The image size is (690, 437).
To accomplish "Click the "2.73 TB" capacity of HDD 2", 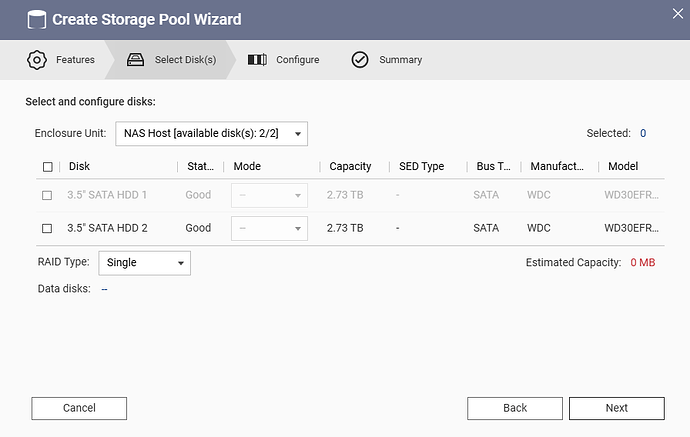I will click(345, 228).
